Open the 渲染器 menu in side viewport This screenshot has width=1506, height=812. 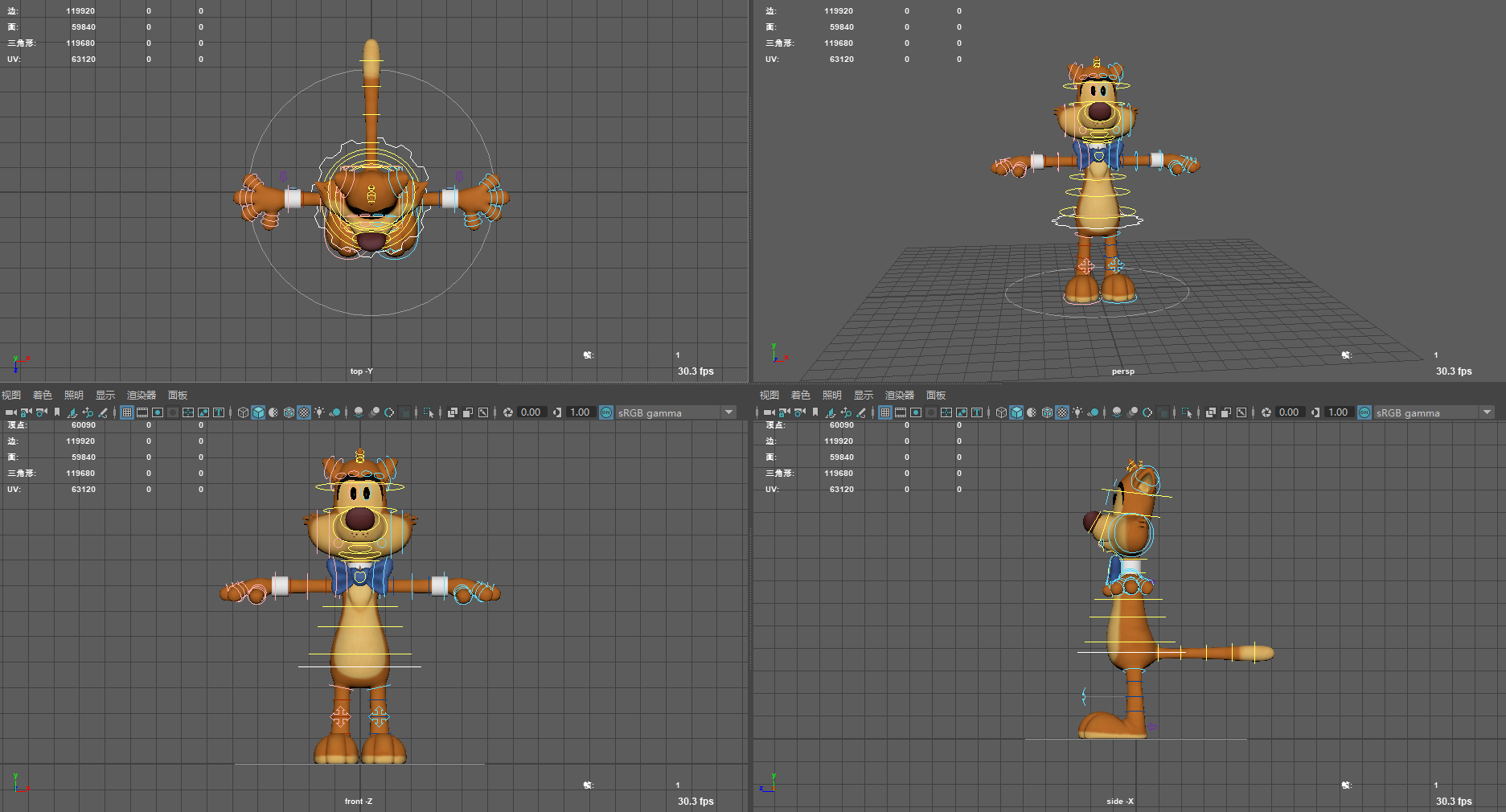[x=900, y=395]
